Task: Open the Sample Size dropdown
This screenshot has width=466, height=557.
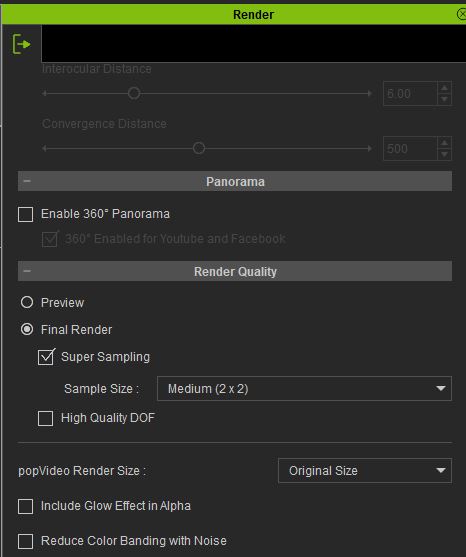Action: (304, 389)
